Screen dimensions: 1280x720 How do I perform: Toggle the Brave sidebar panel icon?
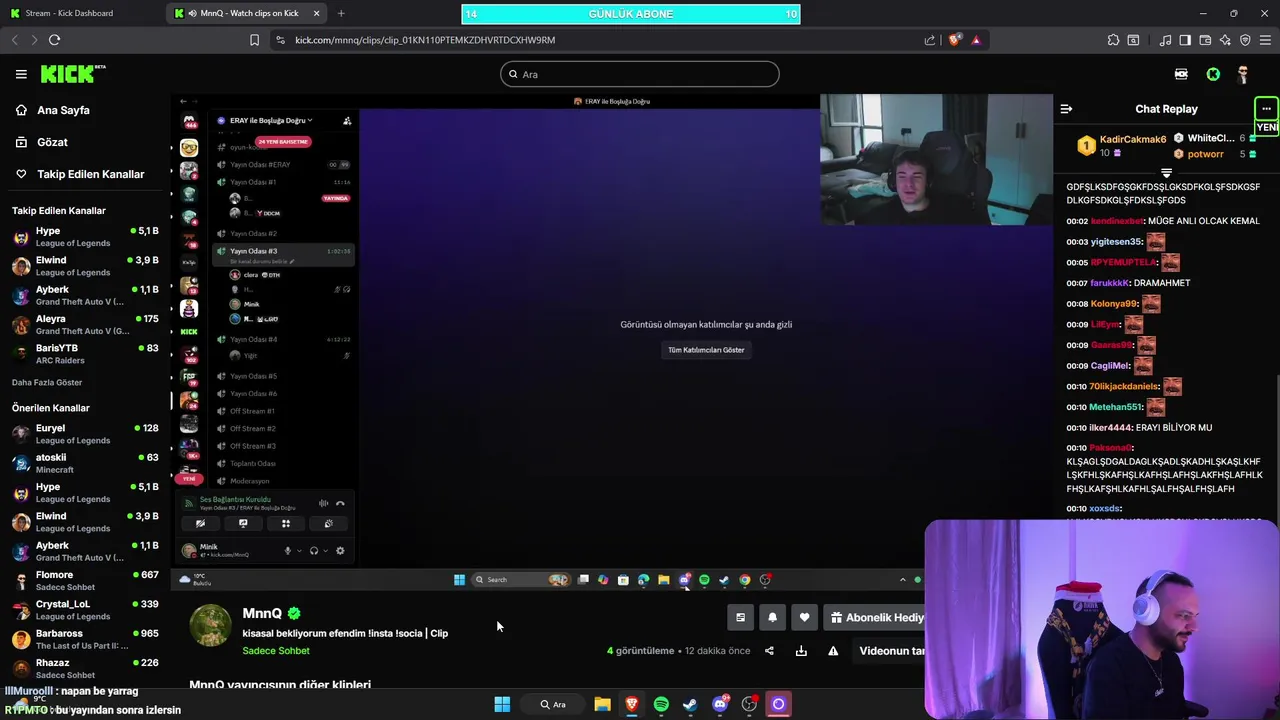(1185, 40)
